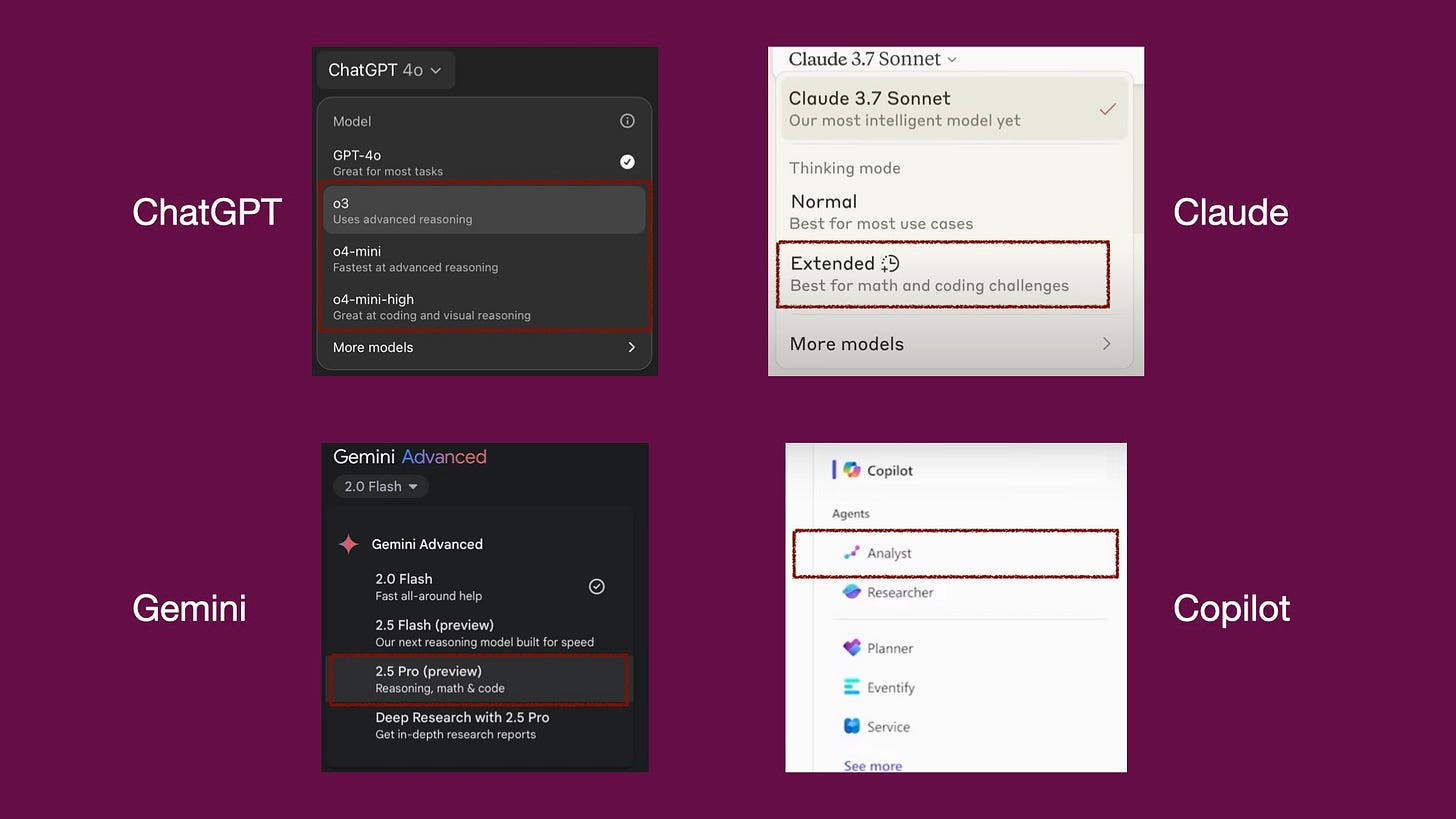Click "Our most intelligent model yet" text
The image size is (1456, 819).
coord(905,121)
